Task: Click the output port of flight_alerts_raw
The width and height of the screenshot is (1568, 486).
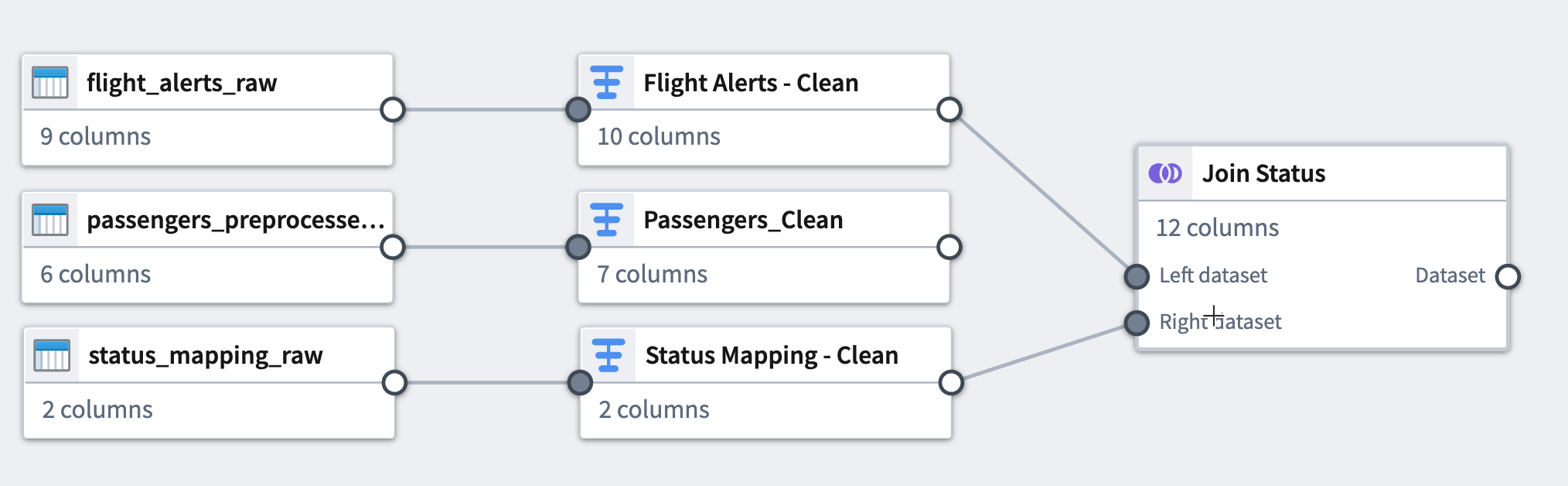Action: (x=394, y=110)
